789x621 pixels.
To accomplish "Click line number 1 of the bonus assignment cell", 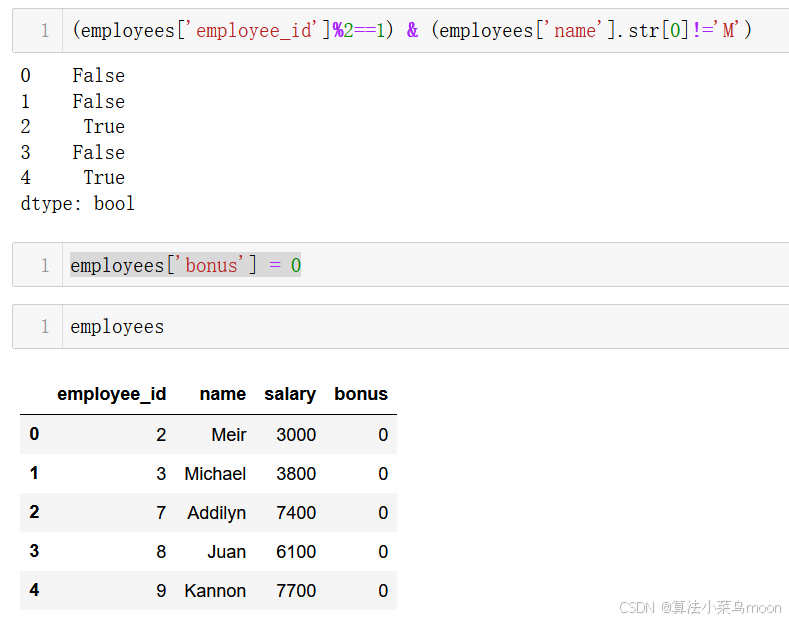I will 45,265.
